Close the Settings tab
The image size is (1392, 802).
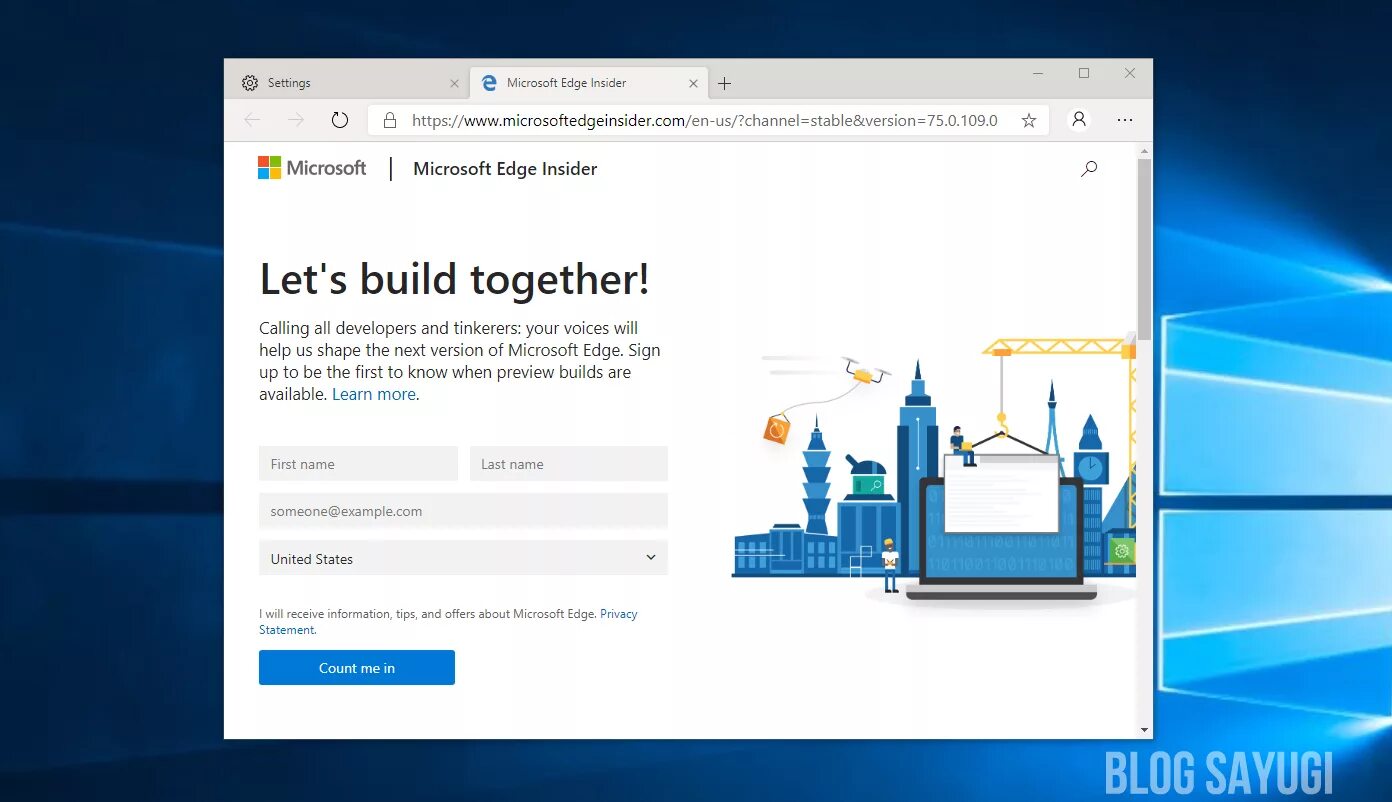click(454, 83)
